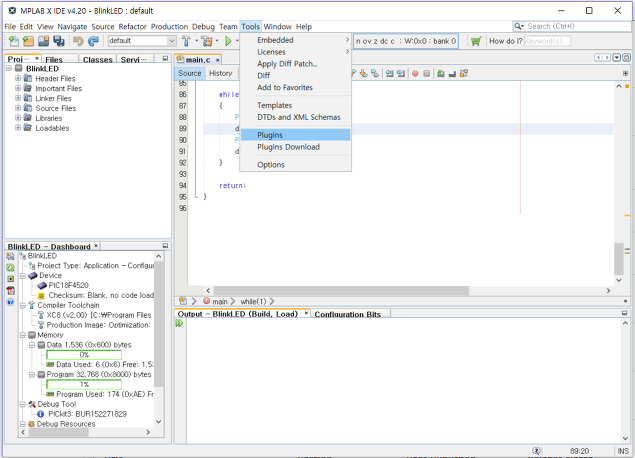Viewport: 635px width, 458px height.
Task: Open the Clean and Build dropdown arrow
Action: tap(217, 41)
